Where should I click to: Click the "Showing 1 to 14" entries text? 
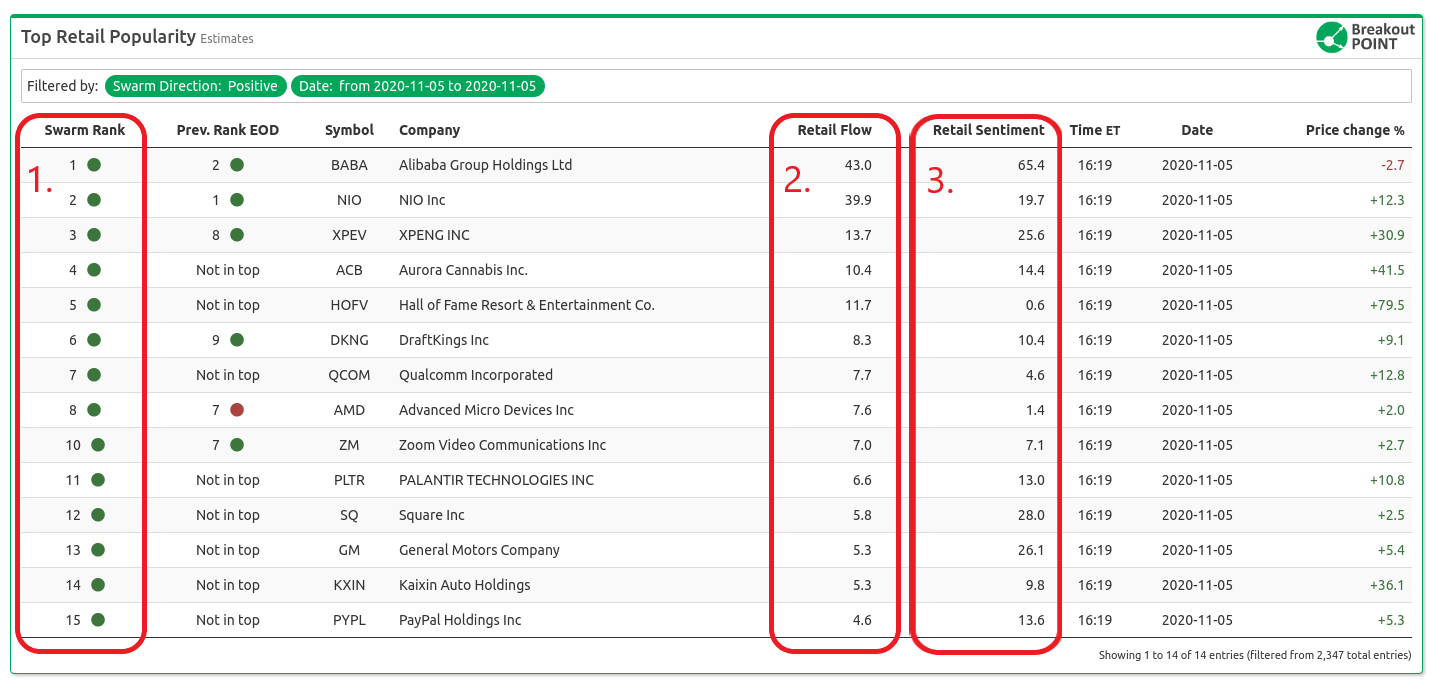coord(1254,656)
